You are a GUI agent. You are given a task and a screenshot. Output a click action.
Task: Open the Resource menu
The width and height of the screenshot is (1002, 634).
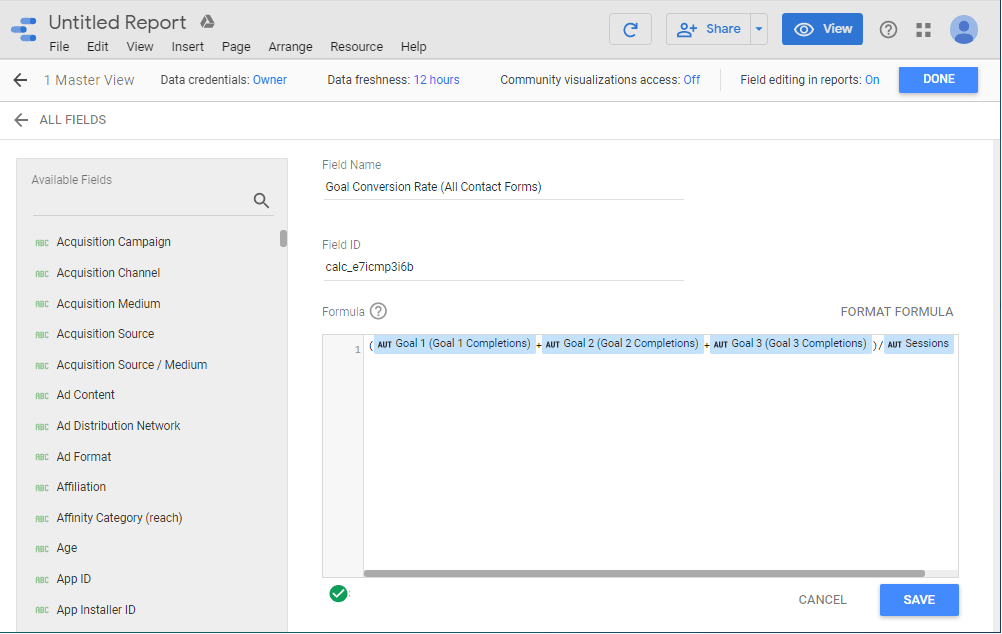pyautogui.click(x=356, y=47)
